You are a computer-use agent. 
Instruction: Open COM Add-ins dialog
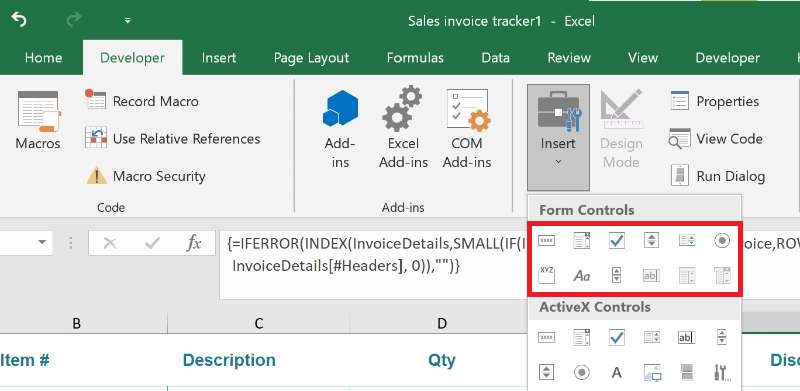pyautogui.click(x=467, y=129)
